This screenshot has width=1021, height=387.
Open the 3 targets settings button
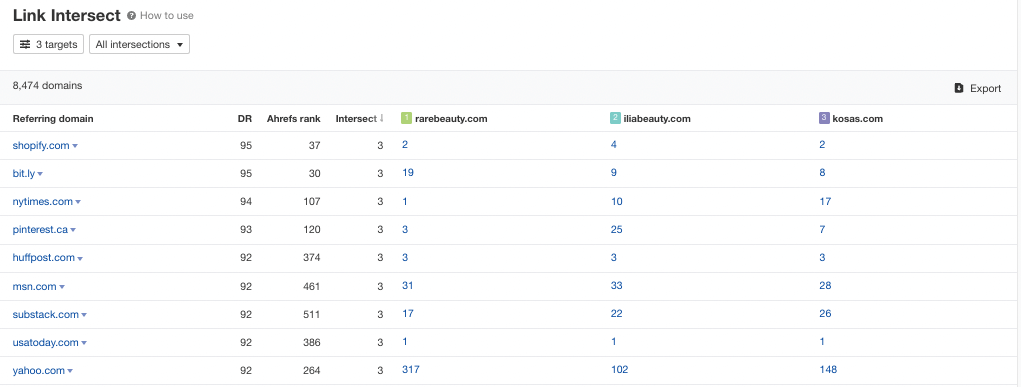pyautogui.click(x=48, y=44)
